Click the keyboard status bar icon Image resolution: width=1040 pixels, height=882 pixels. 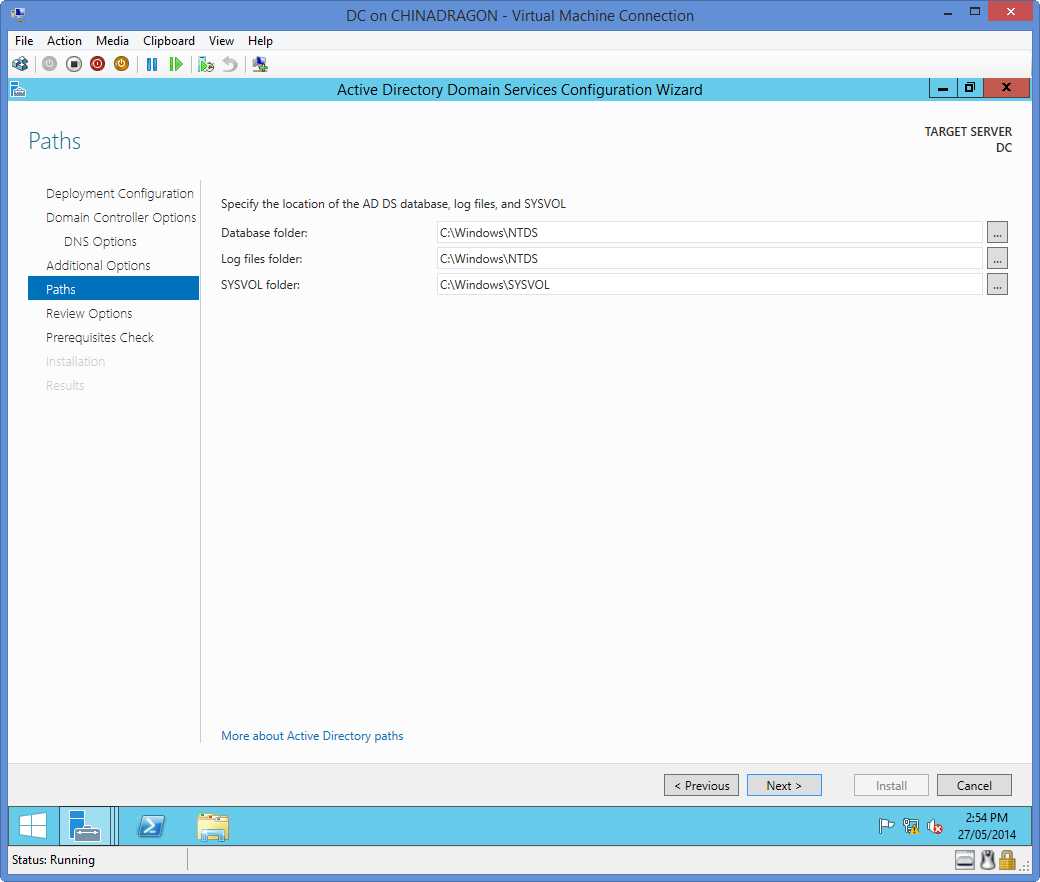point(965,860)
